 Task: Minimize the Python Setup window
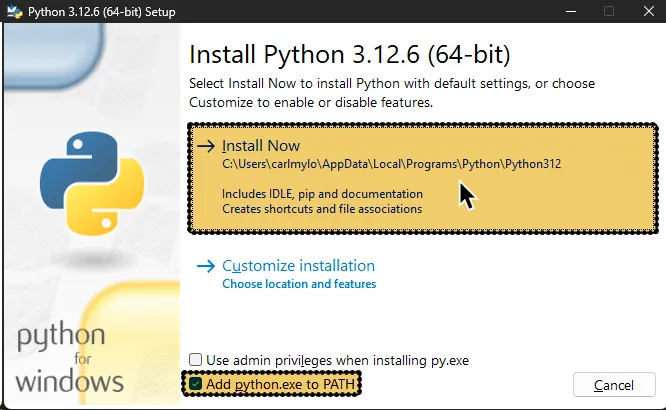click(571, 11)
